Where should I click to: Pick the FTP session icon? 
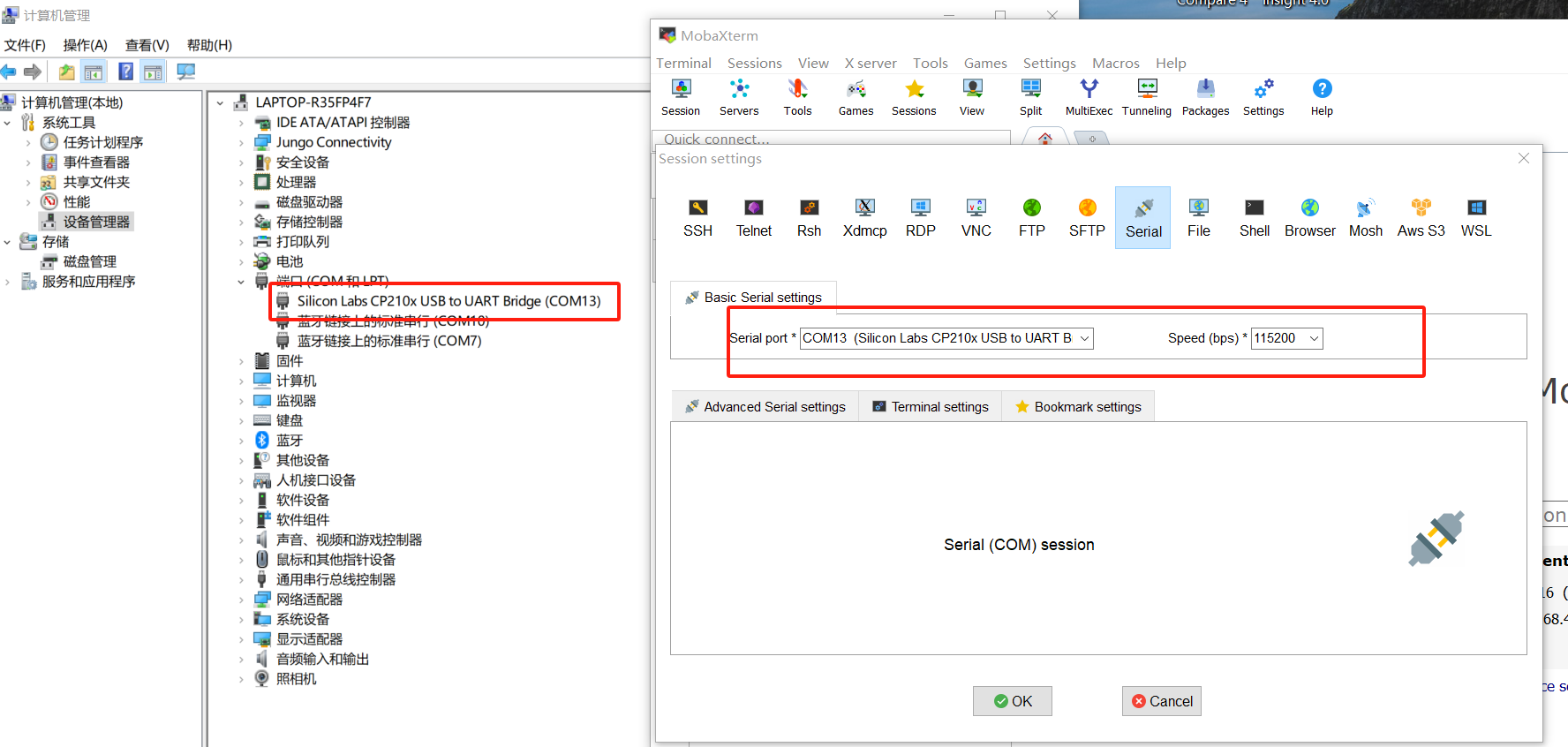1031,218
